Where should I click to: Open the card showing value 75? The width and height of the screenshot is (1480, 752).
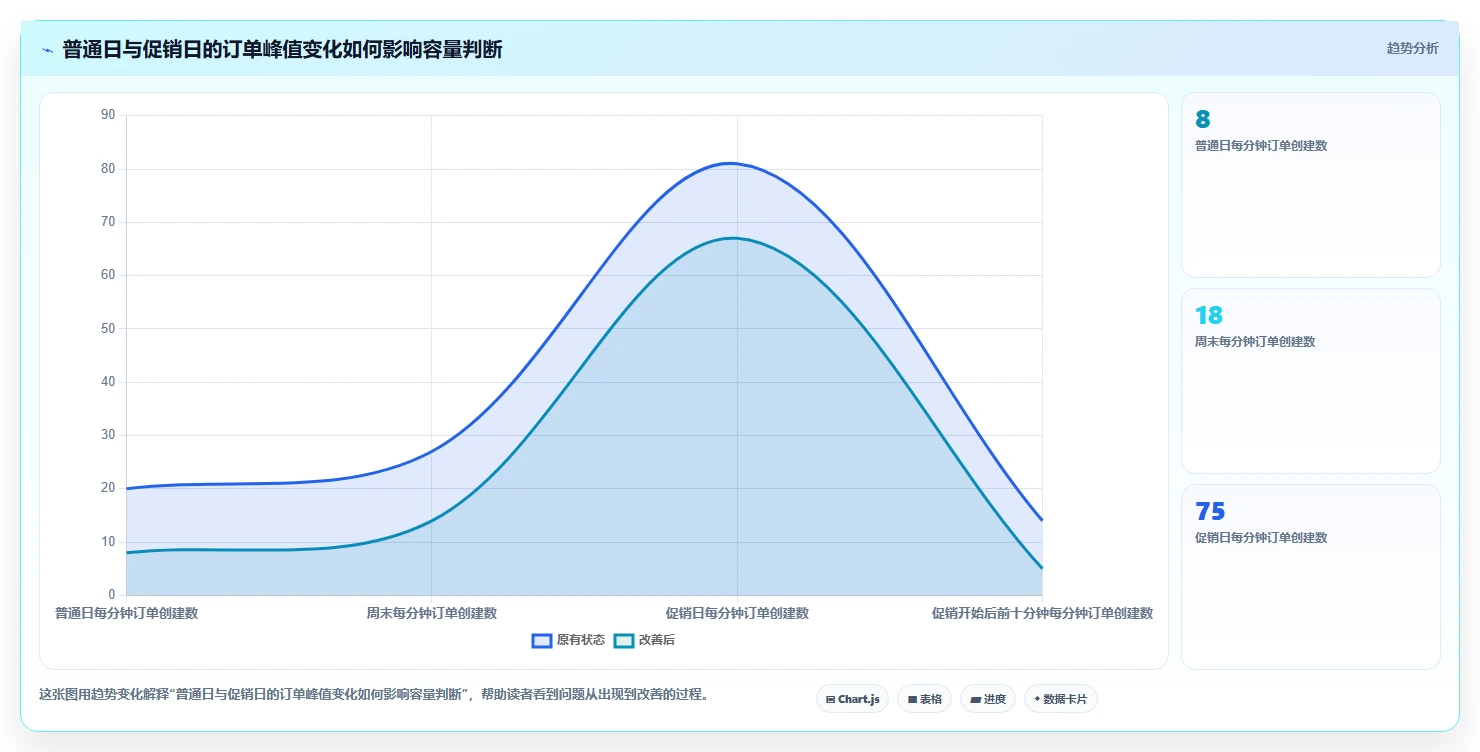tap(1310, 577)
